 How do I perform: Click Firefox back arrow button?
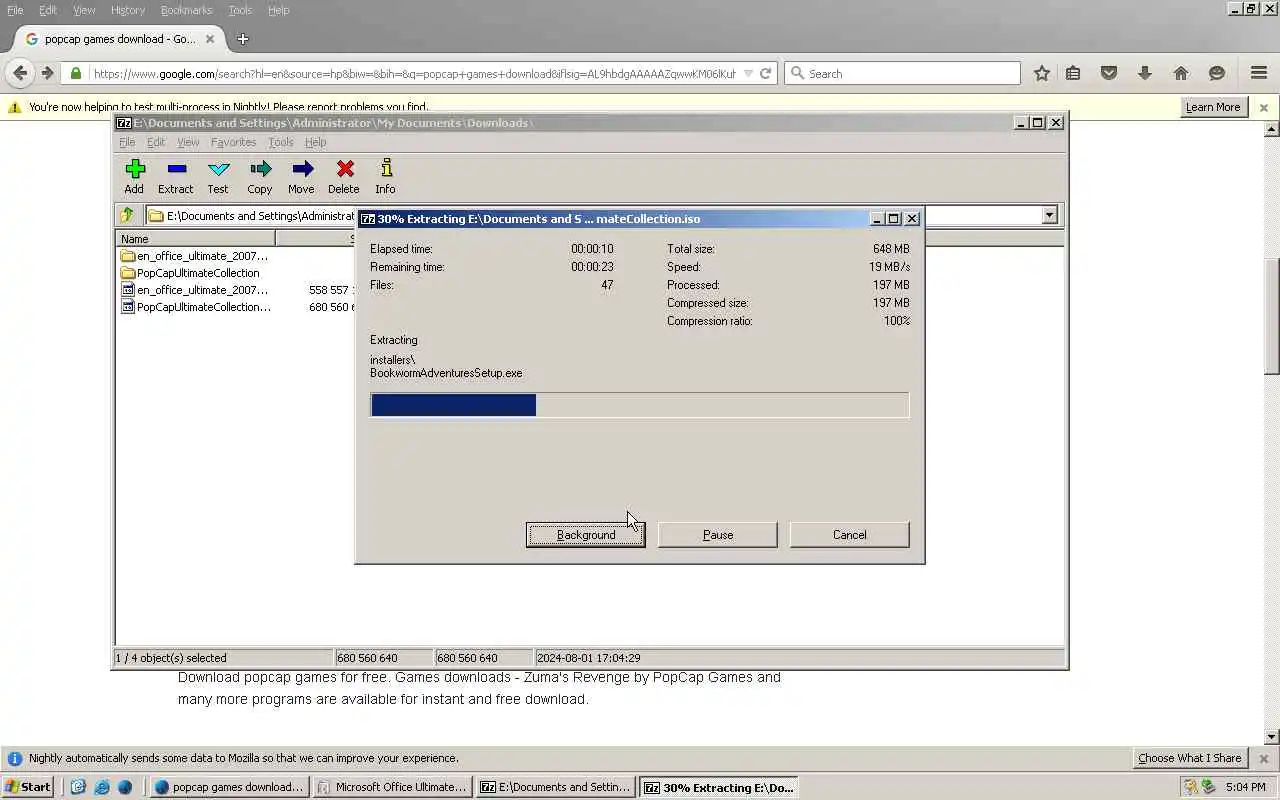click(x=20, y=73)
